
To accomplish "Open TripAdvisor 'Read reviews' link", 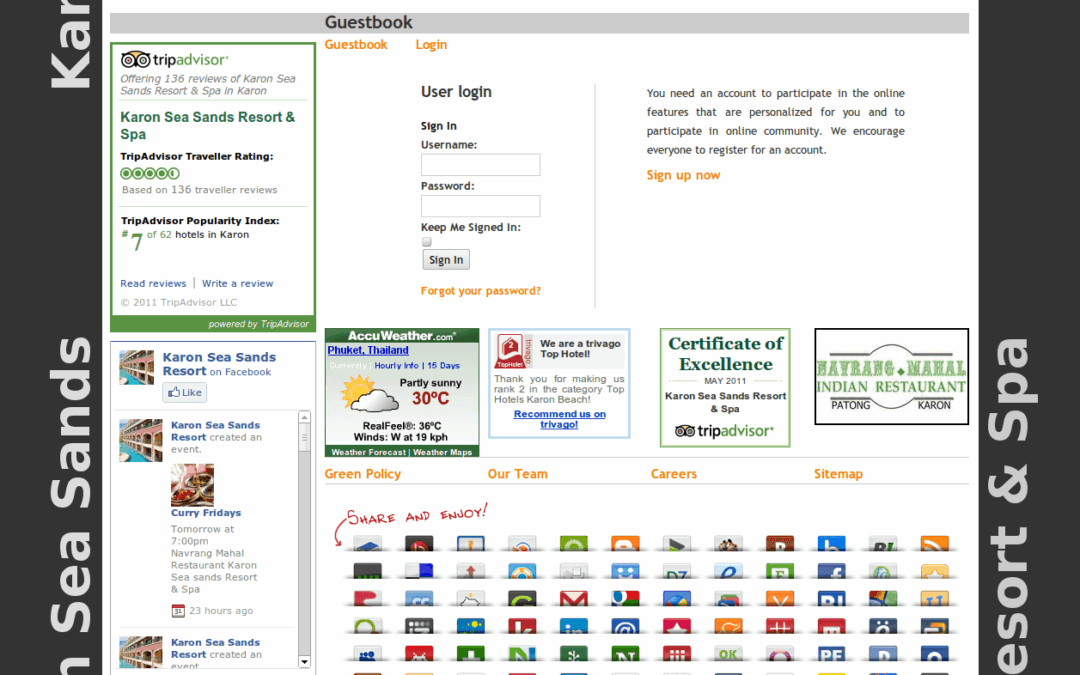I will coord(153,283).
